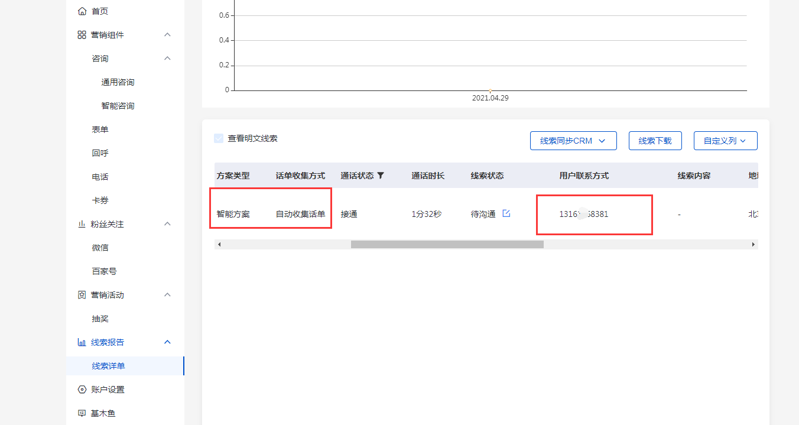Click the table's horizontal scrollbar thumb

point(452,244)
